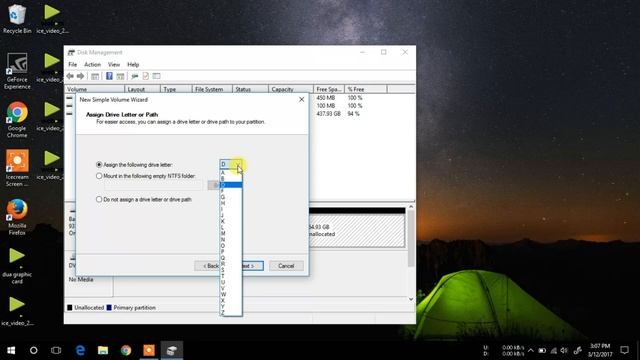The width and height of the screenshot is (640, 360).
Task: Click the Type column header
Action: point(176,89)
